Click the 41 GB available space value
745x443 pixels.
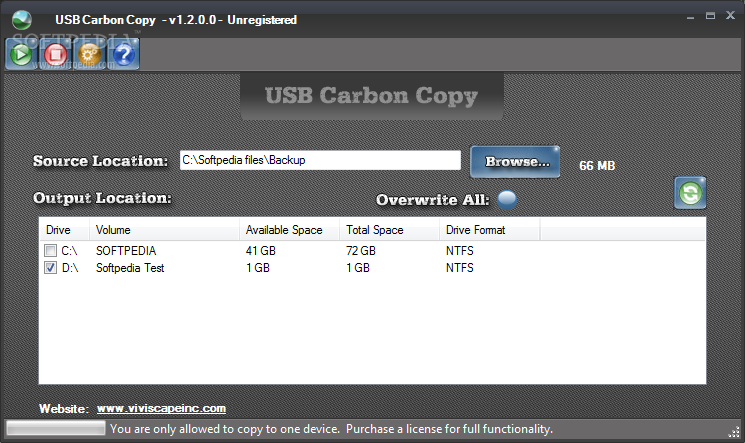coord(261,250)
